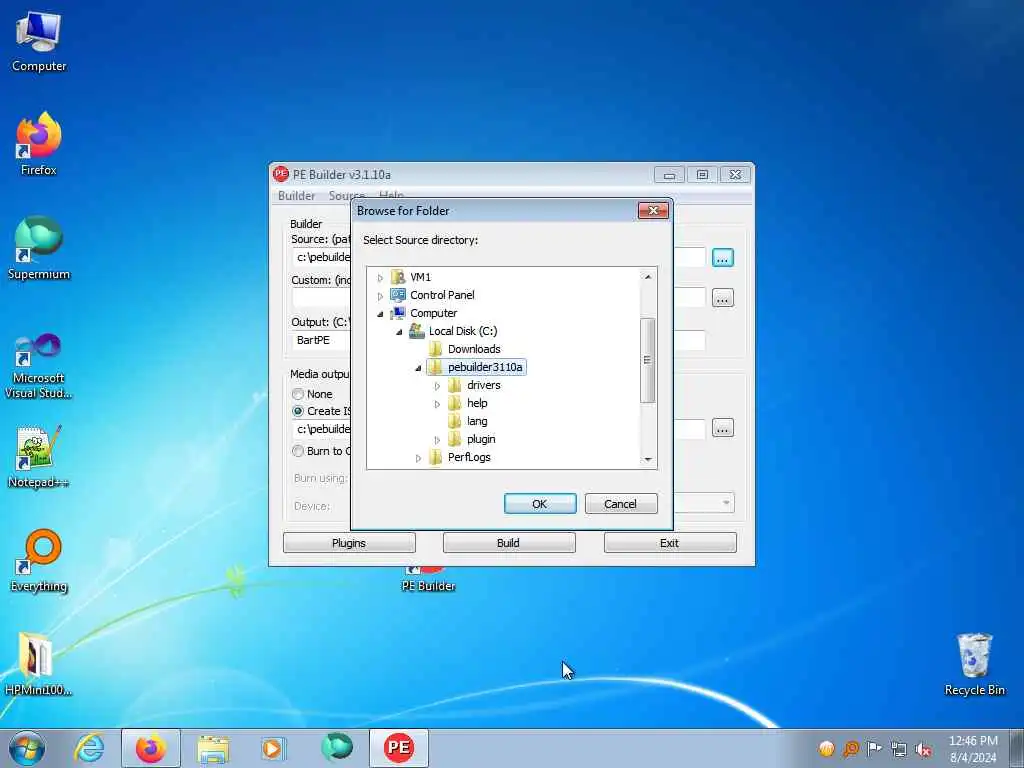1024x768 pixels.
Task: Click the Everything search tray icon
Action: pos(850,748)
